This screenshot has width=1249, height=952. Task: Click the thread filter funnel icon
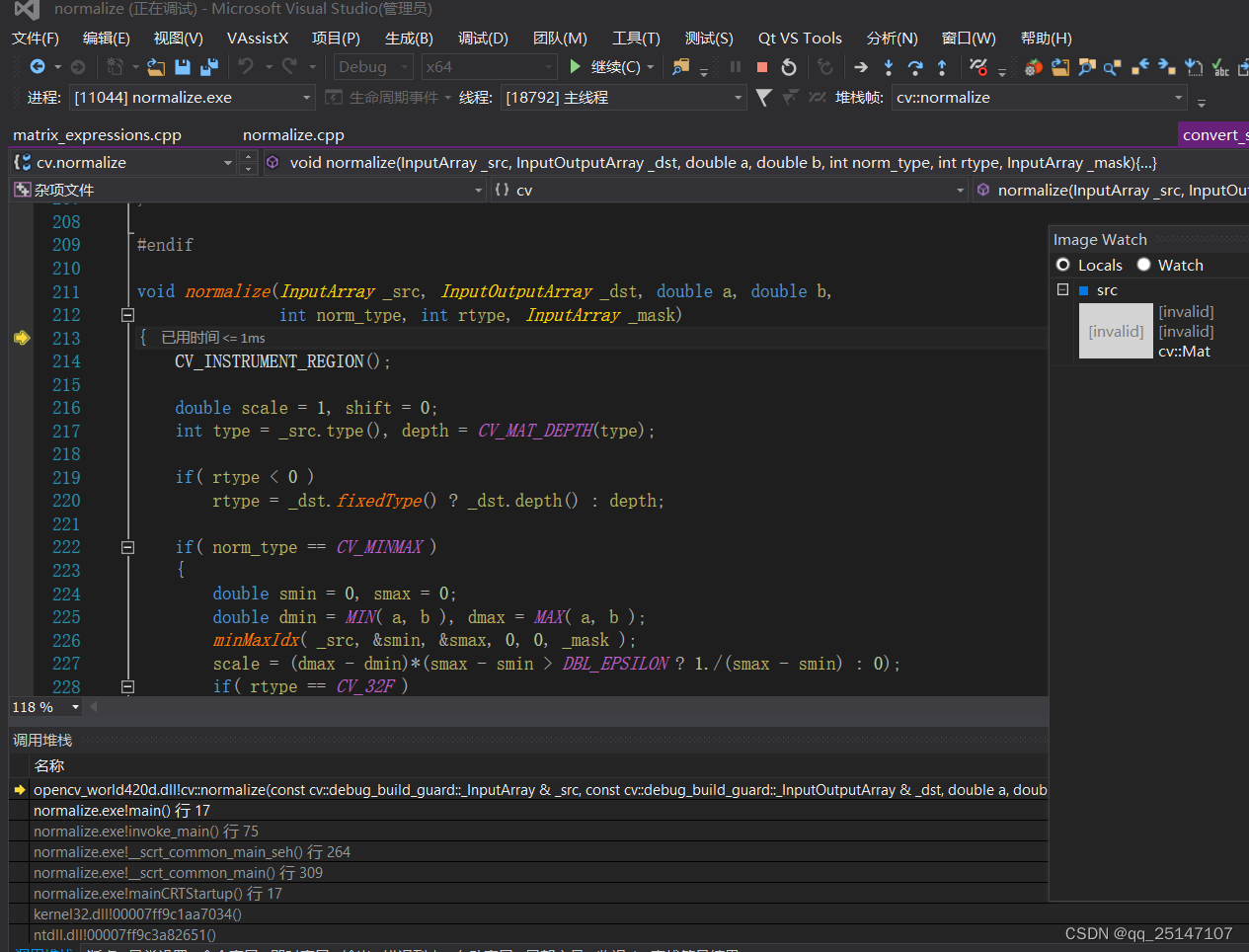[x=763, y=98]
